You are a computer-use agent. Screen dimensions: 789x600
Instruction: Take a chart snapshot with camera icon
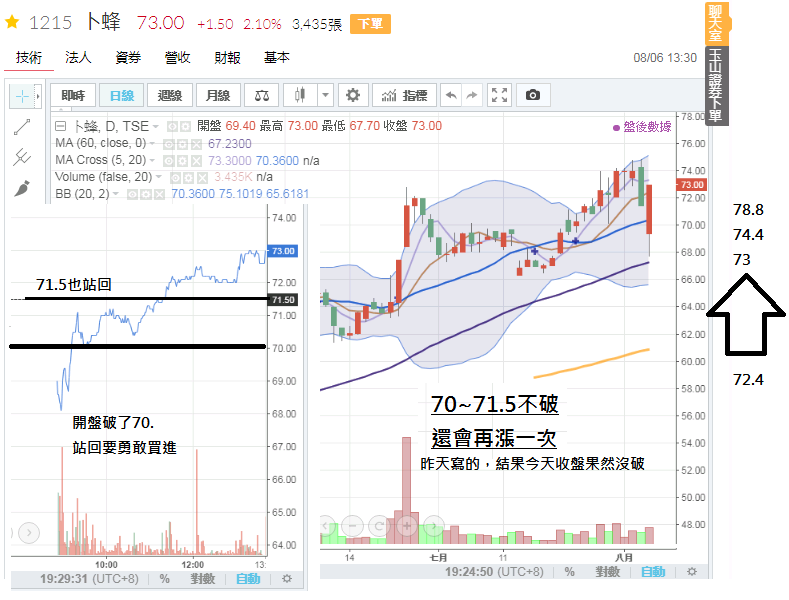tap(532, 95)
